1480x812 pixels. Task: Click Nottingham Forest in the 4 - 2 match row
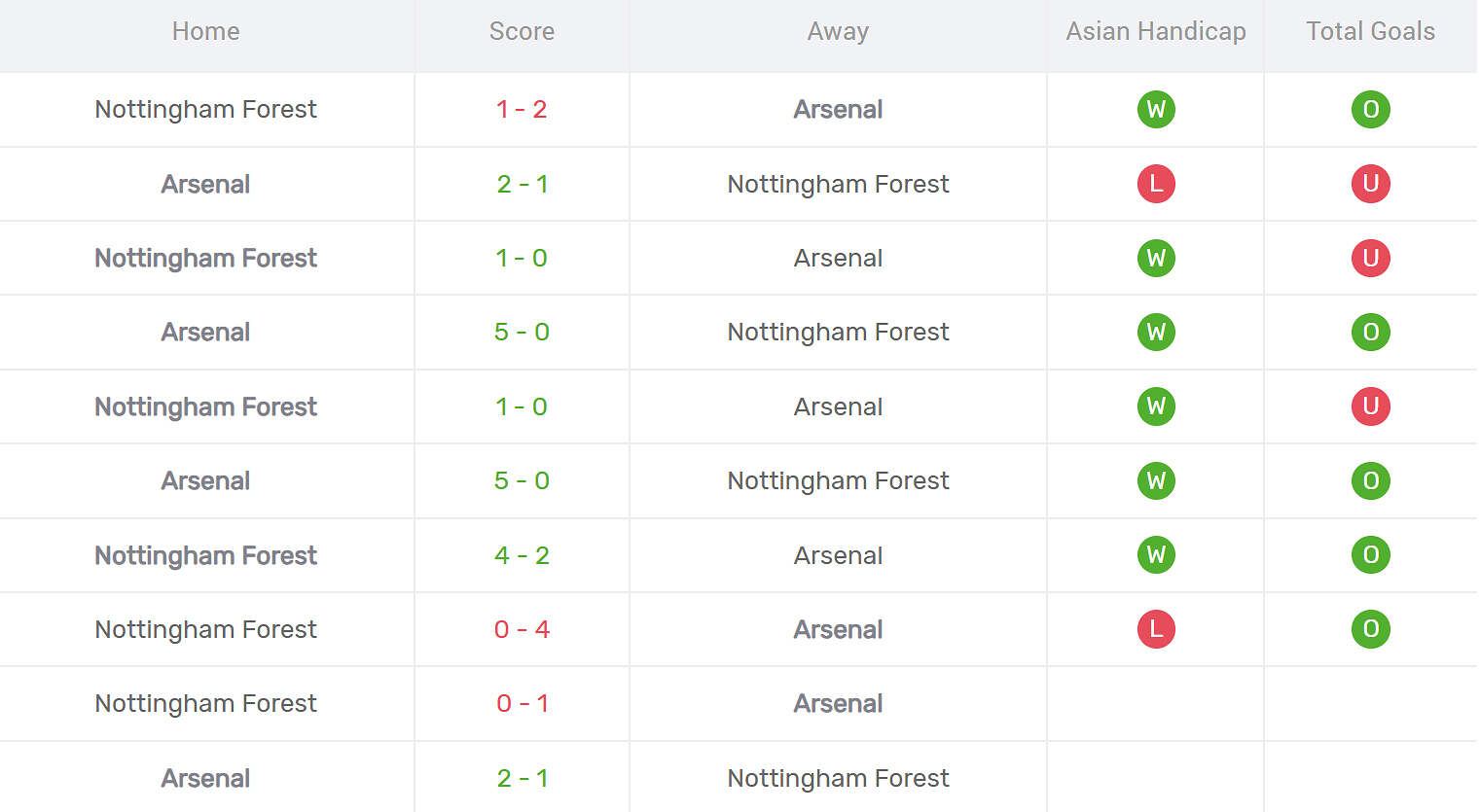point(205,555)
